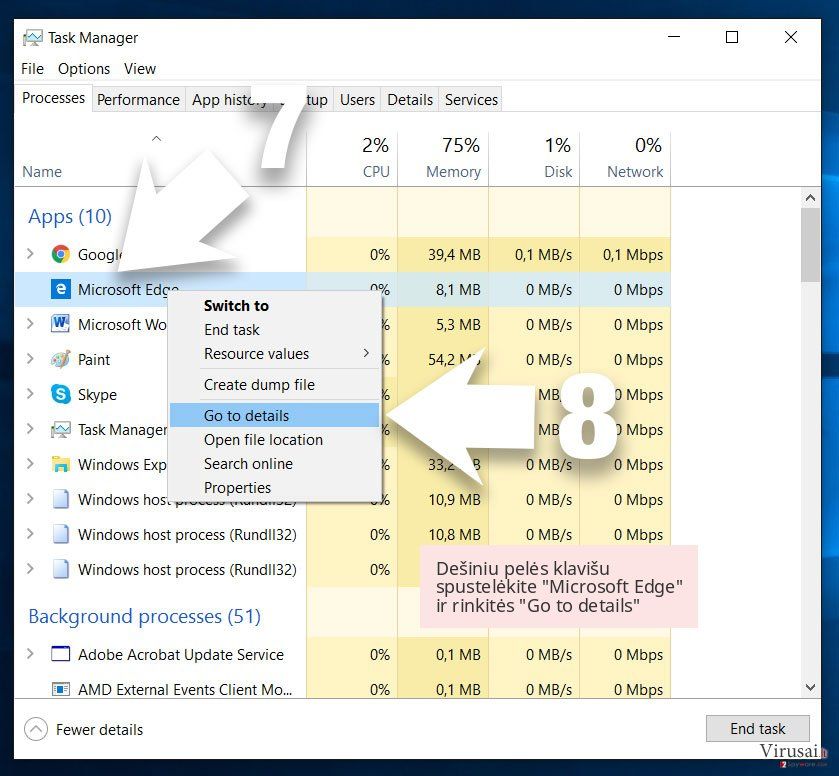
Task: Select AMD External Events Client Mo... row
Action: 342,689
